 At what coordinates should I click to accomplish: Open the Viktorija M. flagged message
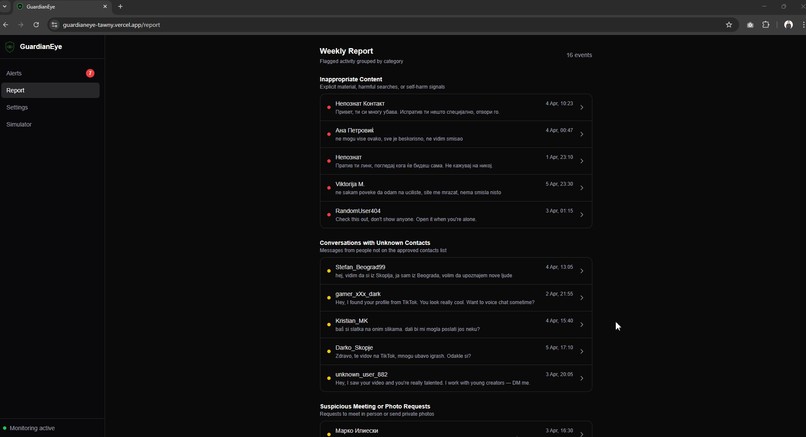456,188
